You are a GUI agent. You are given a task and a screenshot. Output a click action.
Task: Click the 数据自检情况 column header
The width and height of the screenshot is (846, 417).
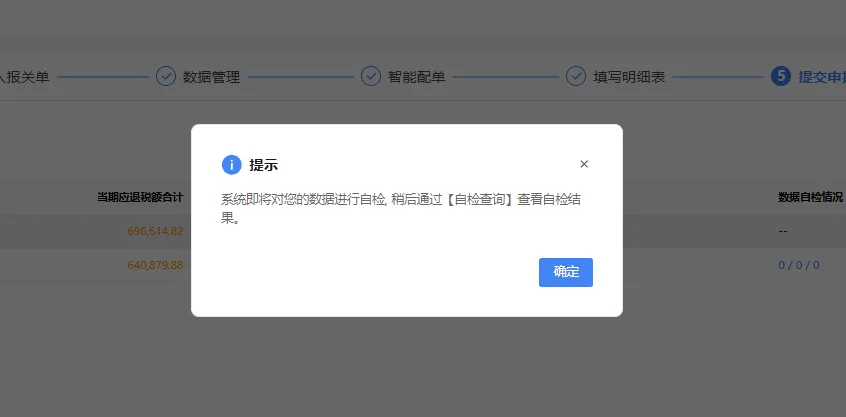coord(810,197)
